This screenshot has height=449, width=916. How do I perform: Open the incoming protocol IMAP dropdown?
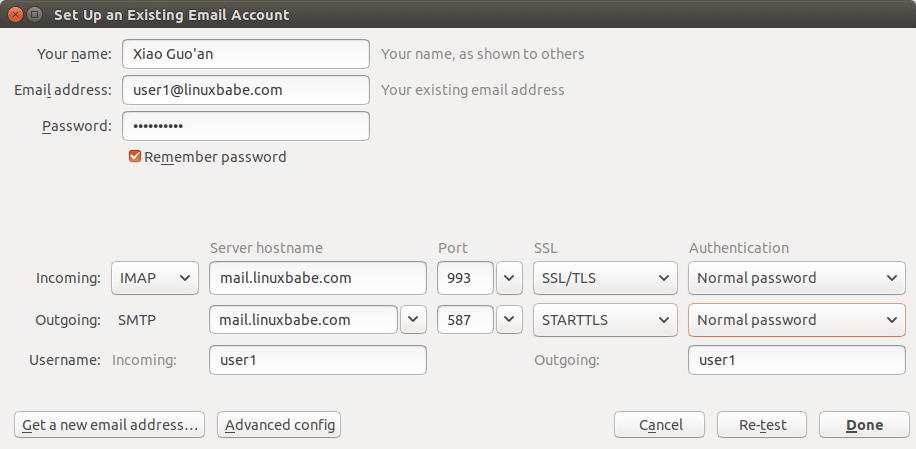pyautogui.click(x=154, y=278)
